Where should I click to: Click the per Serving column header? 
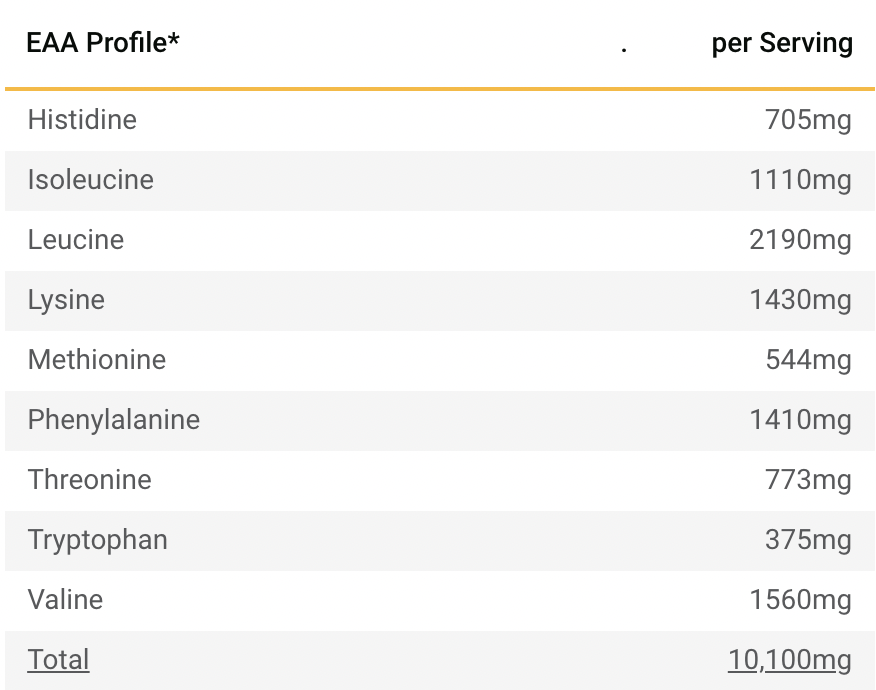782,43
